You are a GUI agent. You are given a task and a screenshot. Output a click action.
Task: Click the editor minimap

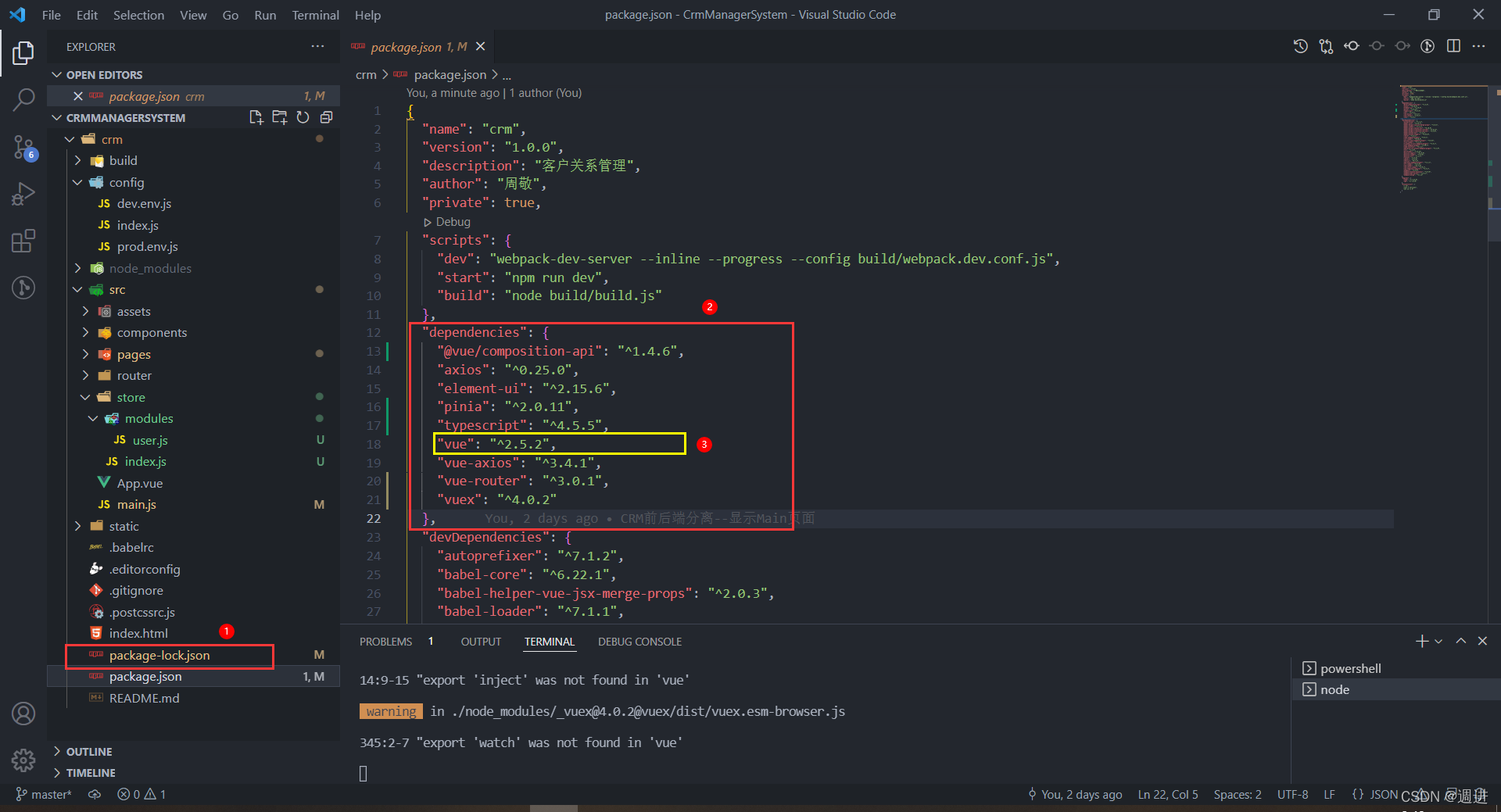(x=1442, y=139)
